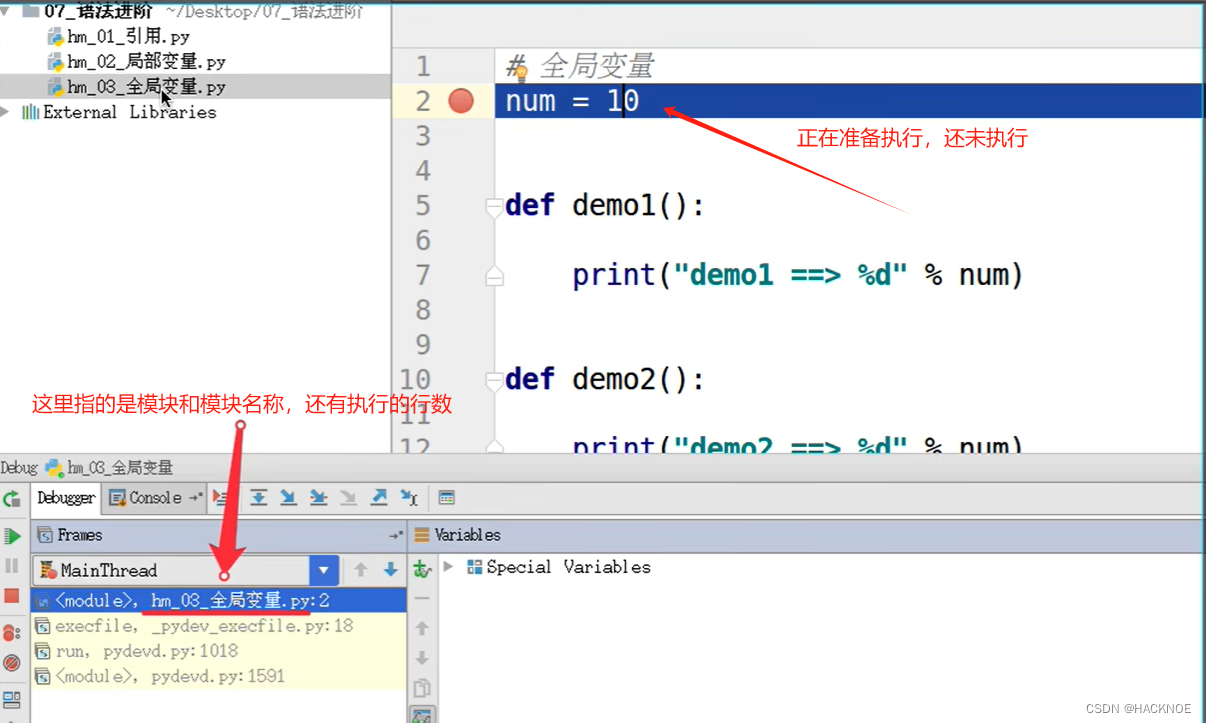Click Show Execution Point icon
The image size is (1206, 723).
tap(222, 497)
